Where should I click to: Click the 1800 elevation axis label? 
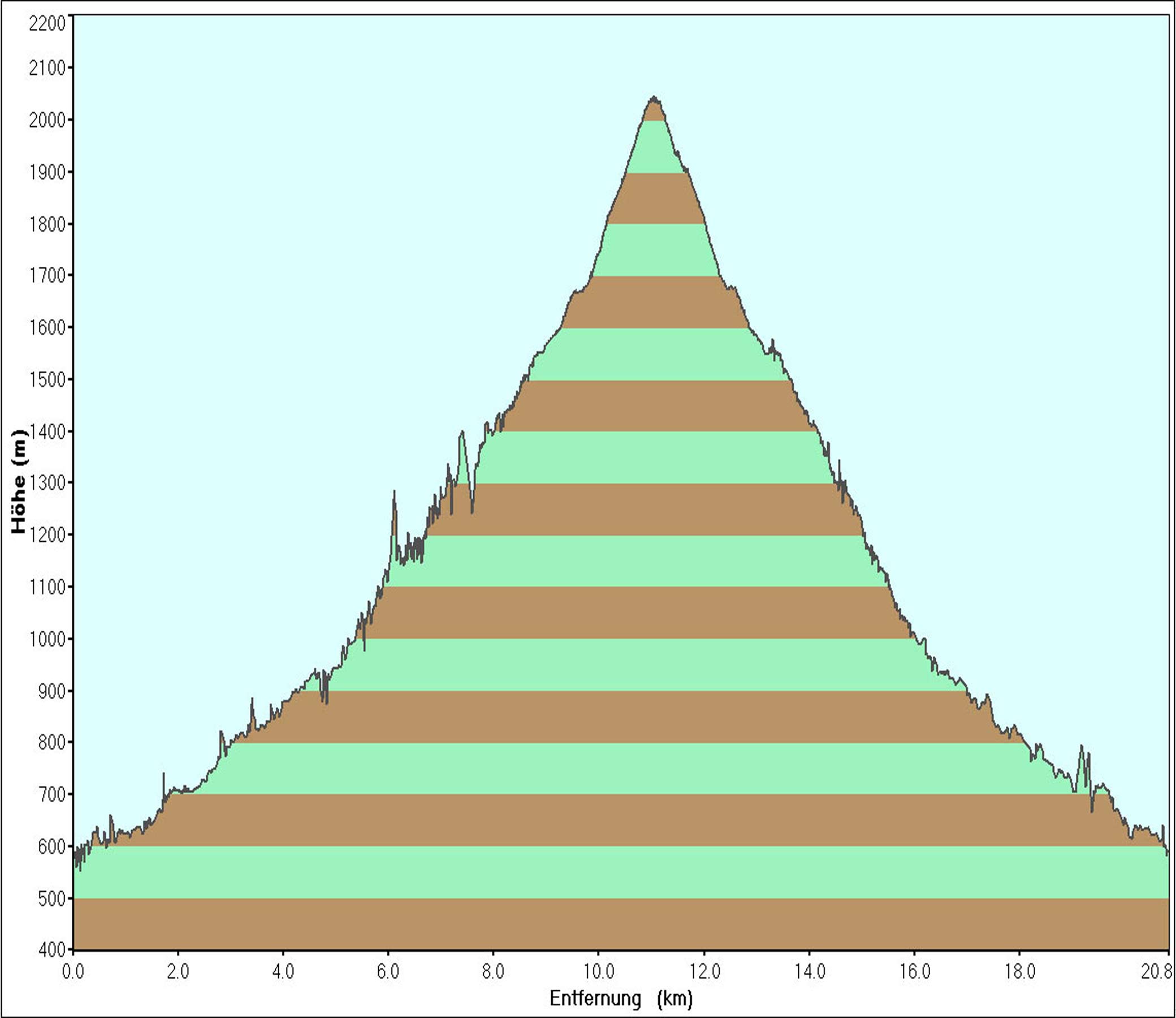47,225
